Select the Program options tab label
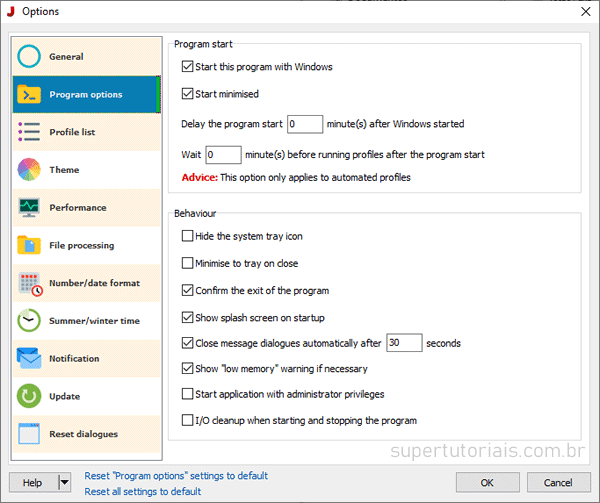 pos(86,95)
